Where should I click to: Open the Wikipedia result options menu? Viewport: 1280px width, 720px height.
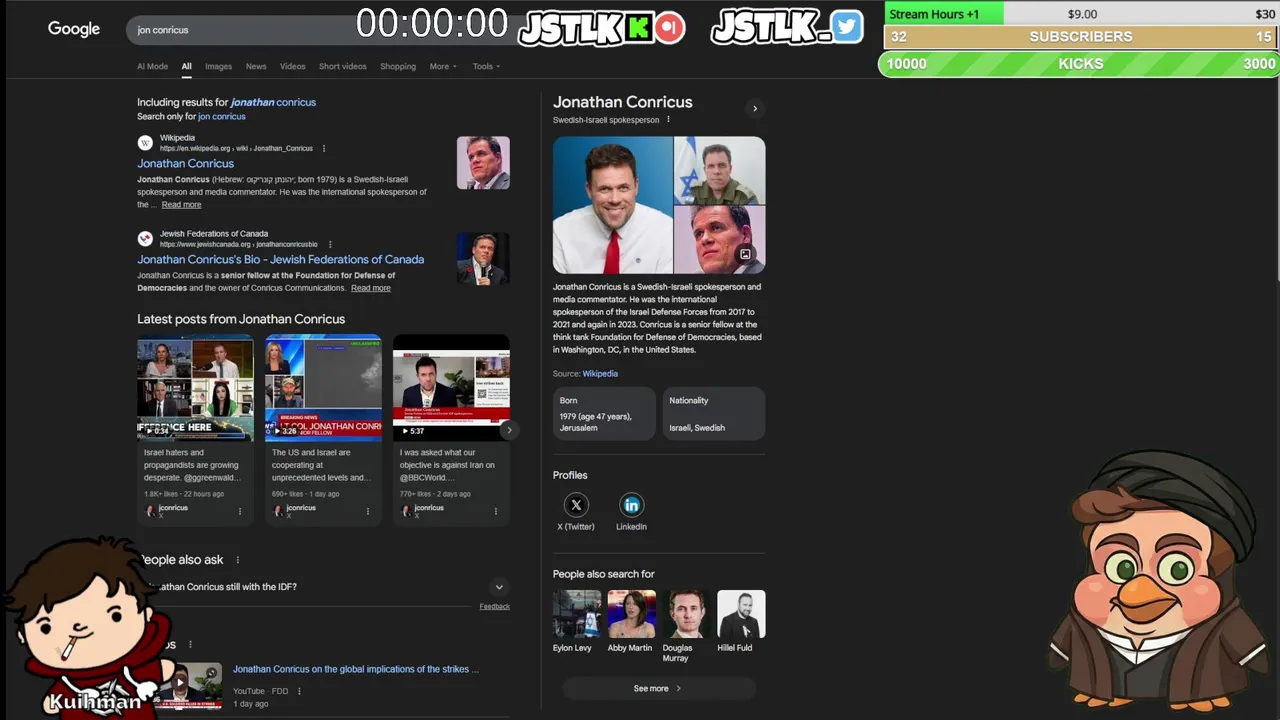click(324, 148)
